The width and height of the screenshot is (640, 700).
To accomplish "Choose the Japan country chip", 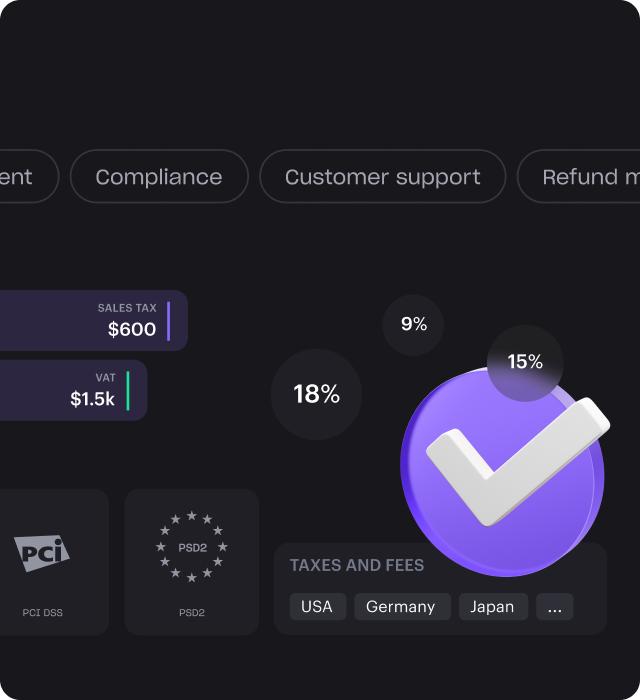I will [x=492, y=606].
